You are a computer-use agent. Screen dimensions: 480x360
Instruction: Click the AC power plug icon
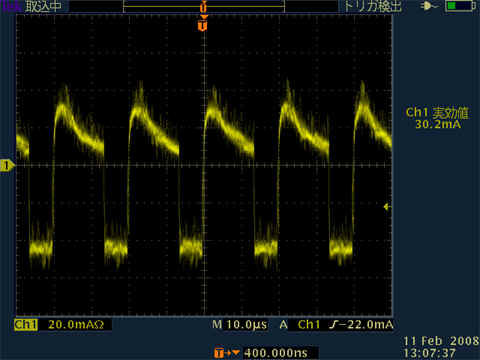click(429, 6)
